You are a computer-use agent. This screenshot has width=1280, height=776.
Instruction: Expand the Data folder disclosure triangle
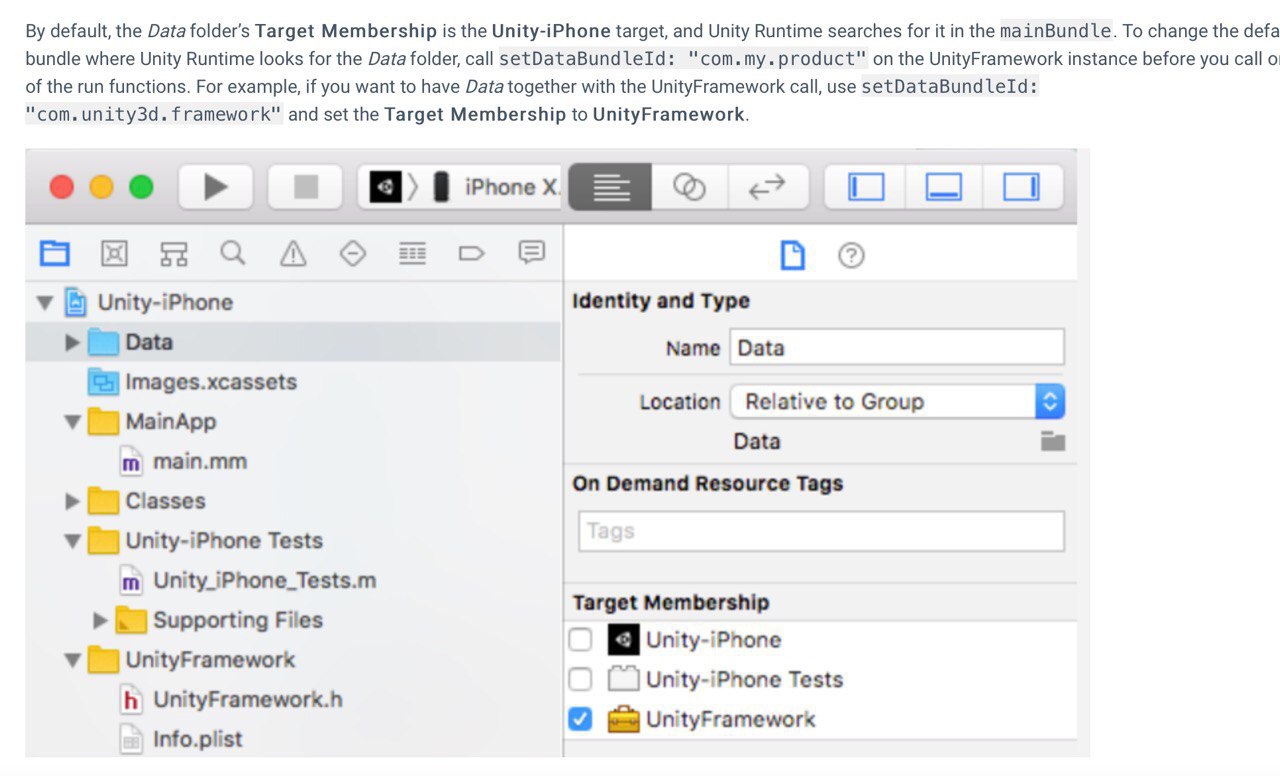72,343
